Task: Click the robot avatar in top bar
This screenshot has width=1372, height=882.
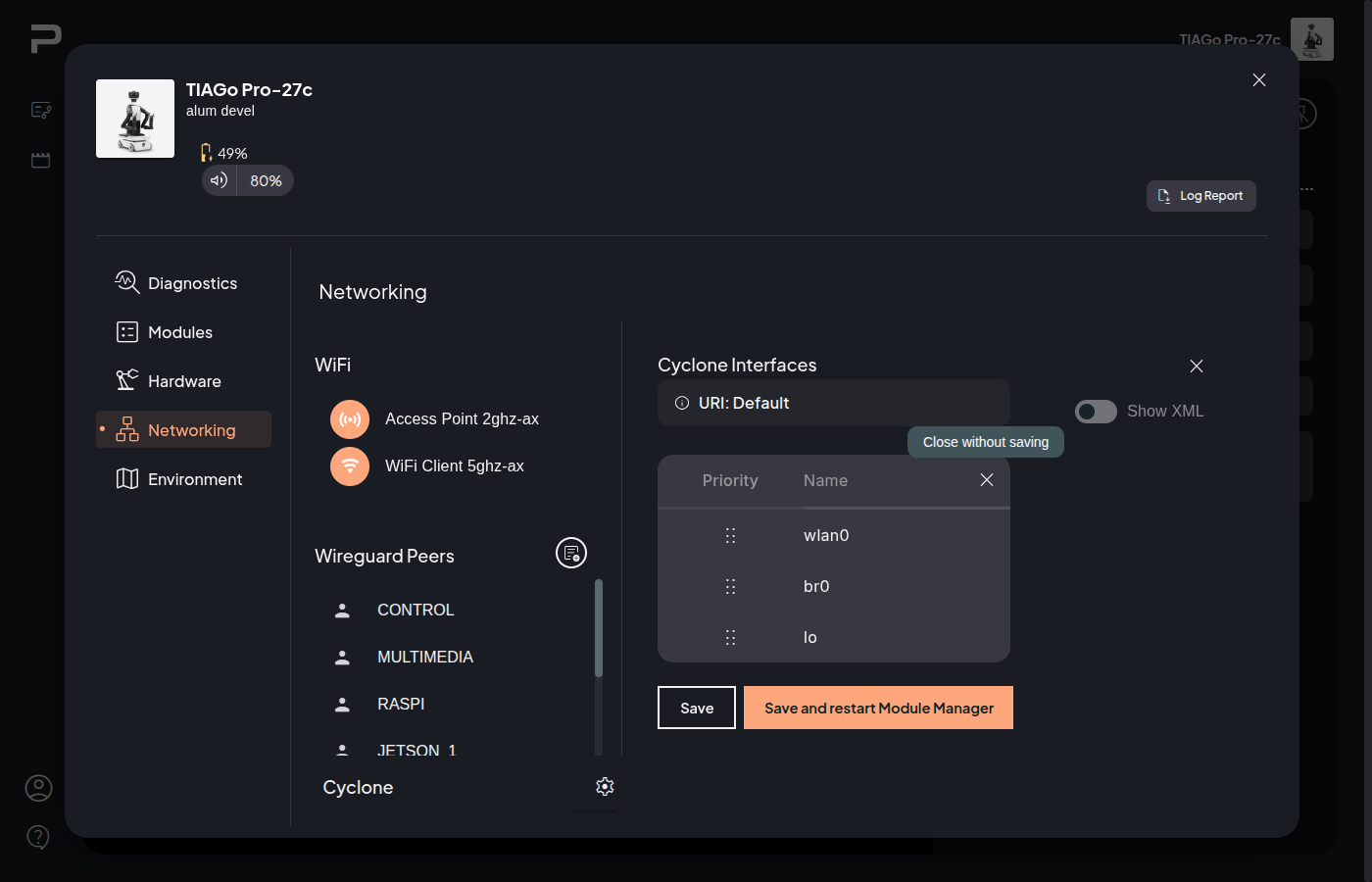Action: point(1312,39)
